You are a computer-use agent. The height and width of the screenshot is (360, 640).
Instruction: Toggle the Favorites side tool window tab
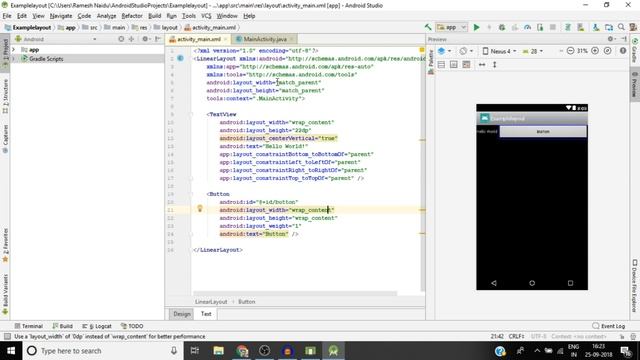coord(5,245)
